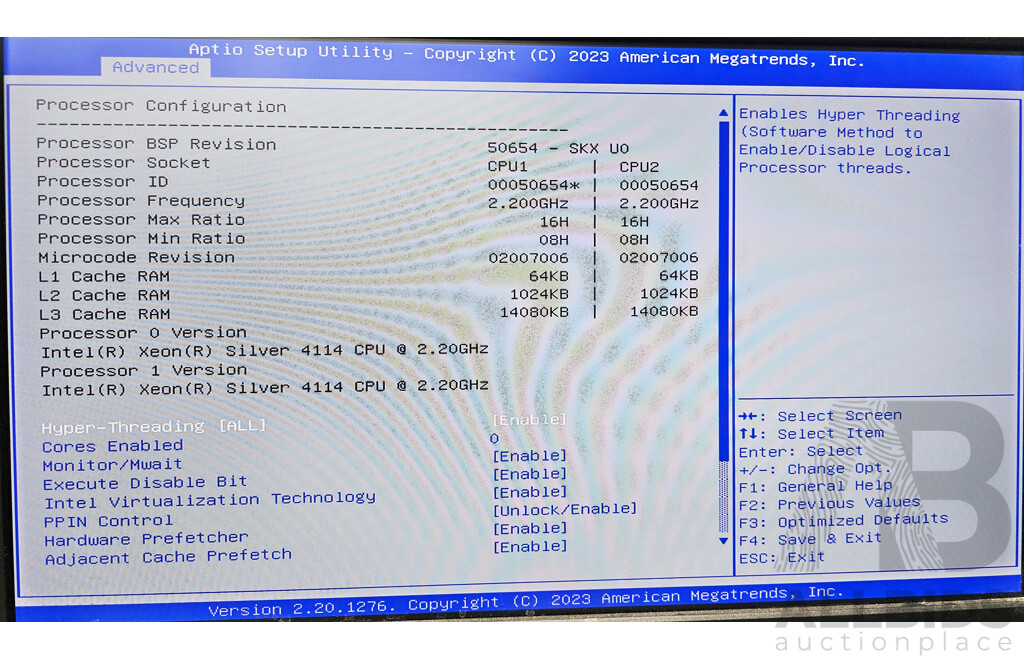Switch to the Advanced tab
The width and height of the screenshot is (1024, 660).
click(155, 67)
